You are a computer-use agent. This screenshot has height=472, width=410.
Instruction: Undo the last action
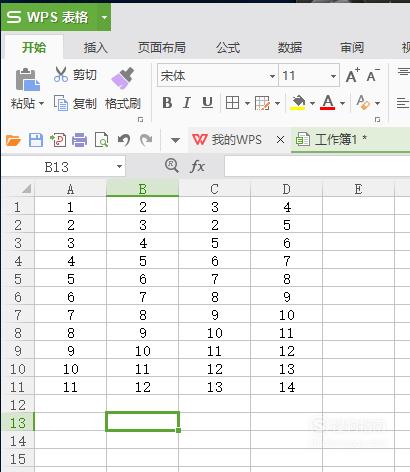pos(124,140)
